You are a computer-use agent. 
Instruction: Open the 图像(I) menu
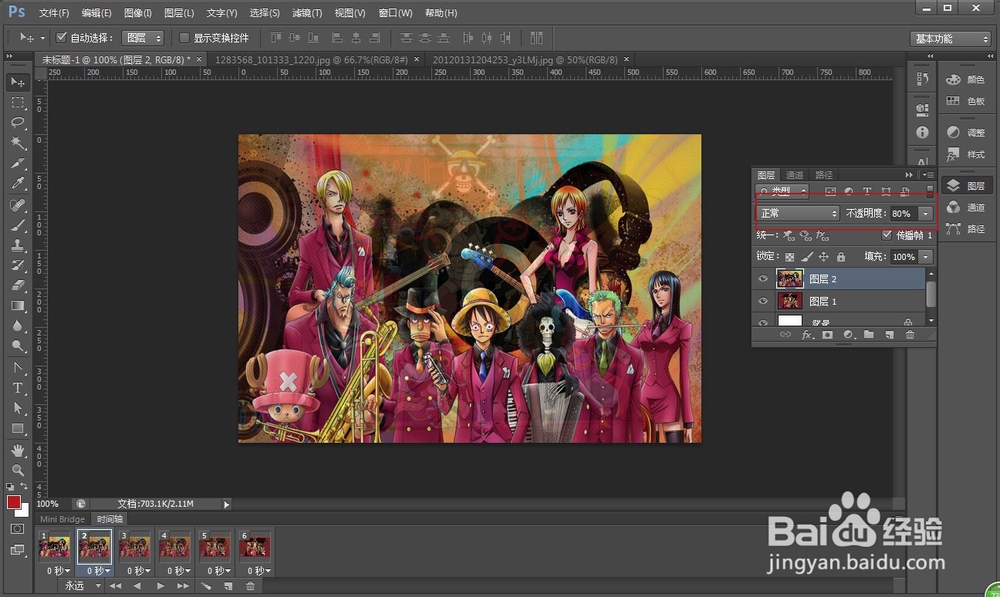137,13
